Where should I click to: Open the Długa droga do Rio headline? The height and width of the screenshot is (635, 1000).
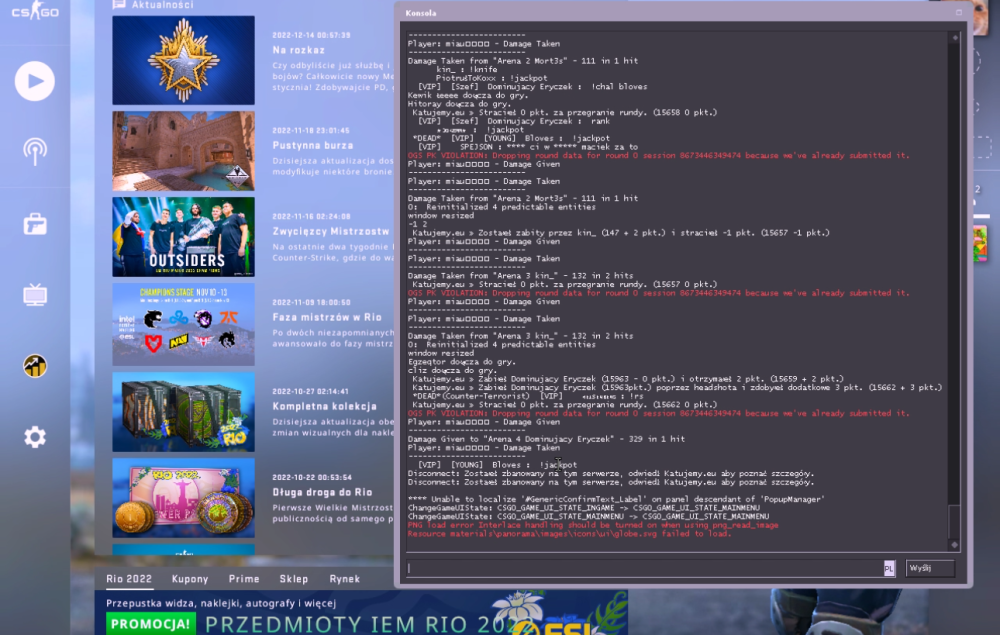(322, 492)
